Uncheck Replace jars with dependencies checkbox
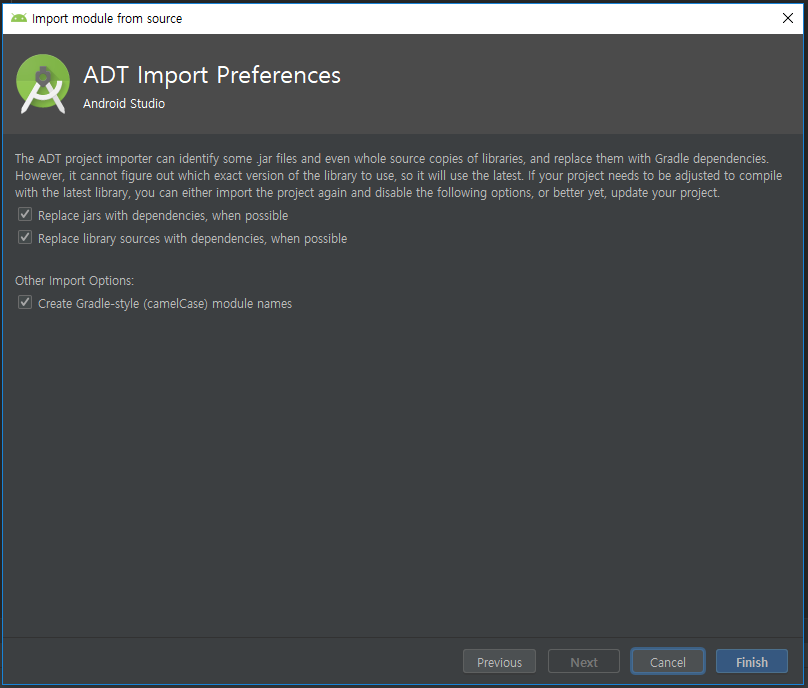 pos(25,214)
